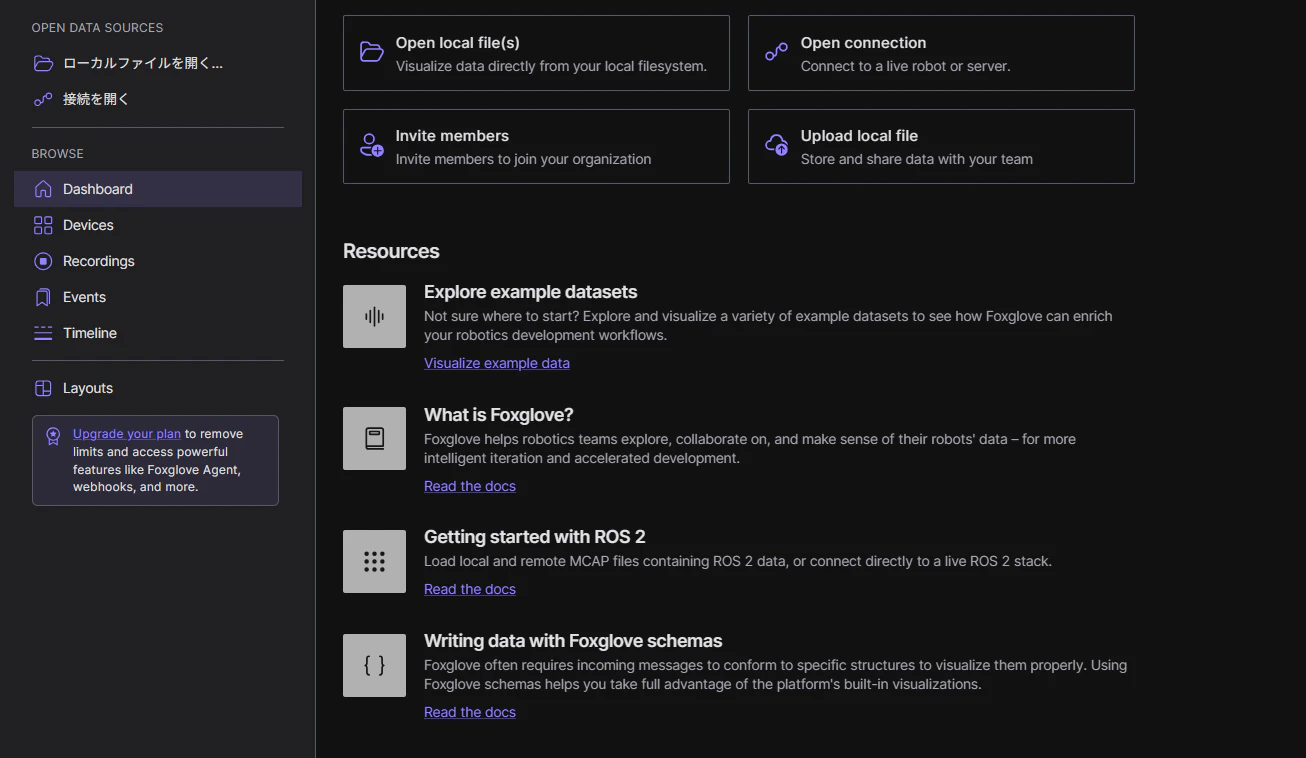Click the Writing data with Foxglove schemas heading
The width and height of the screenshot is (1306, 758).
click(x=573, y=641)
